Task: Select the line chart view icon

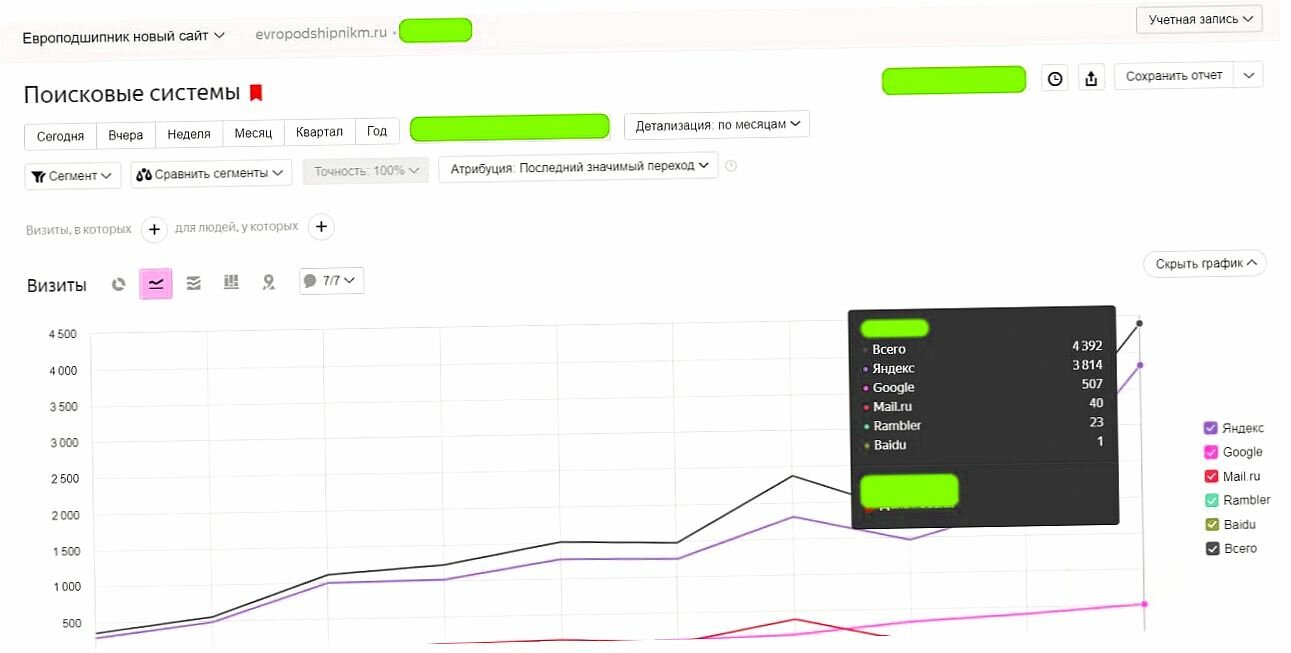Action: [156, 284]
